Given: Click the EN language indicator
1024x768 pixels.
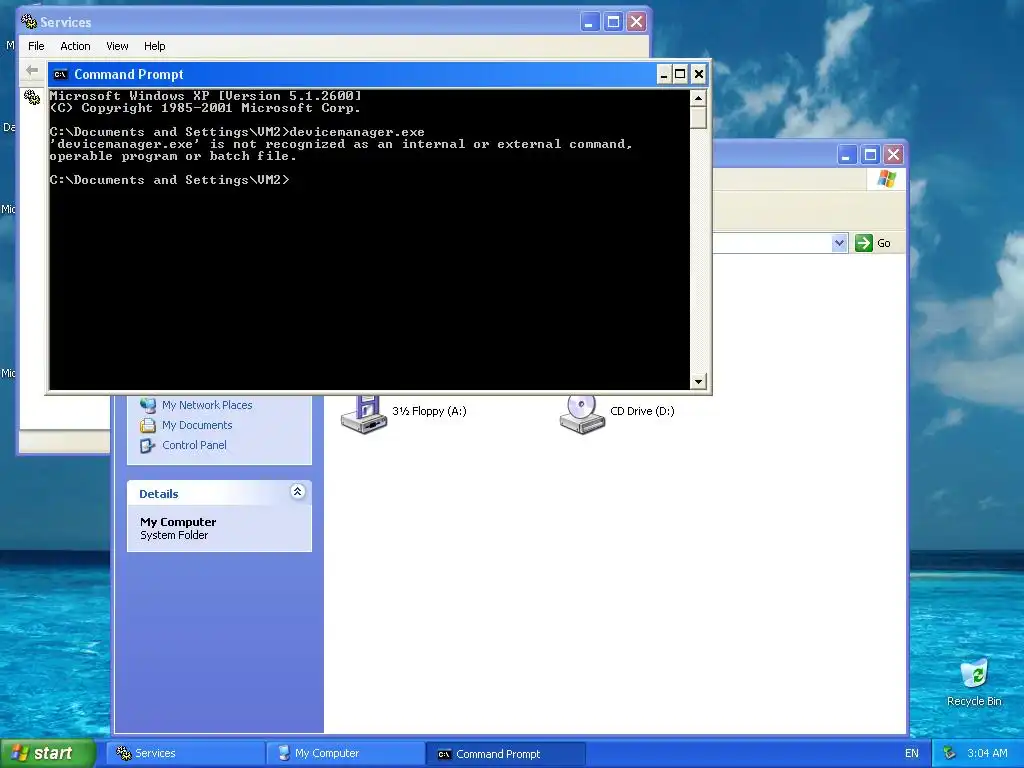Looking at the screenshot, I should [x=912, y=753].
